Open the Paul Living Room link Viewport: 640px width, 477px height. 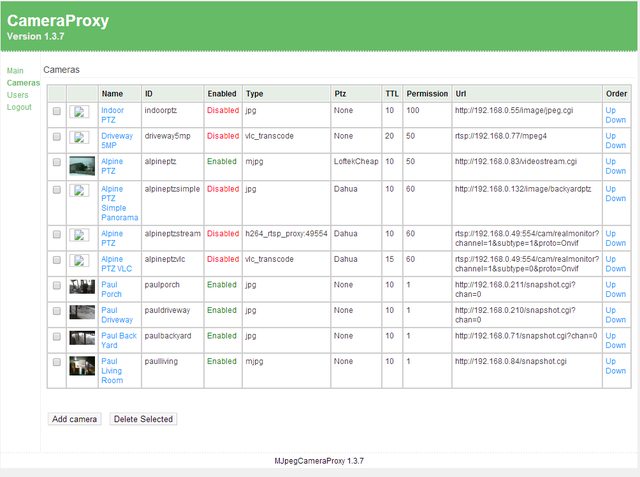click(x=112, y=371)
